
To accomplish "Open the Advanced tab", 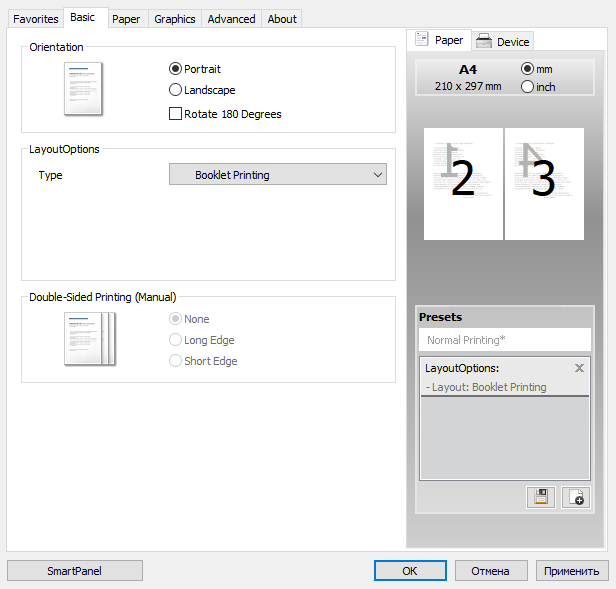I will click(x=231, y=19).
